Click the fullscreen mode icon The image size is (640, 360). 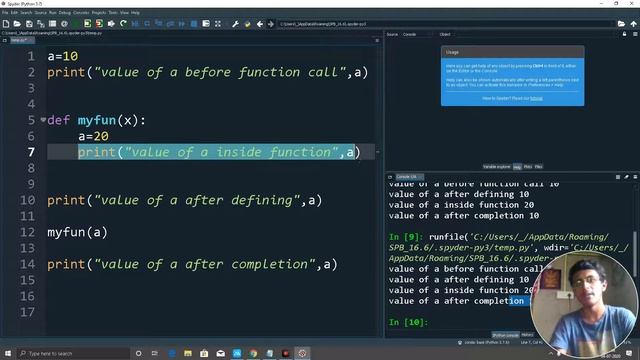point(218,24)
